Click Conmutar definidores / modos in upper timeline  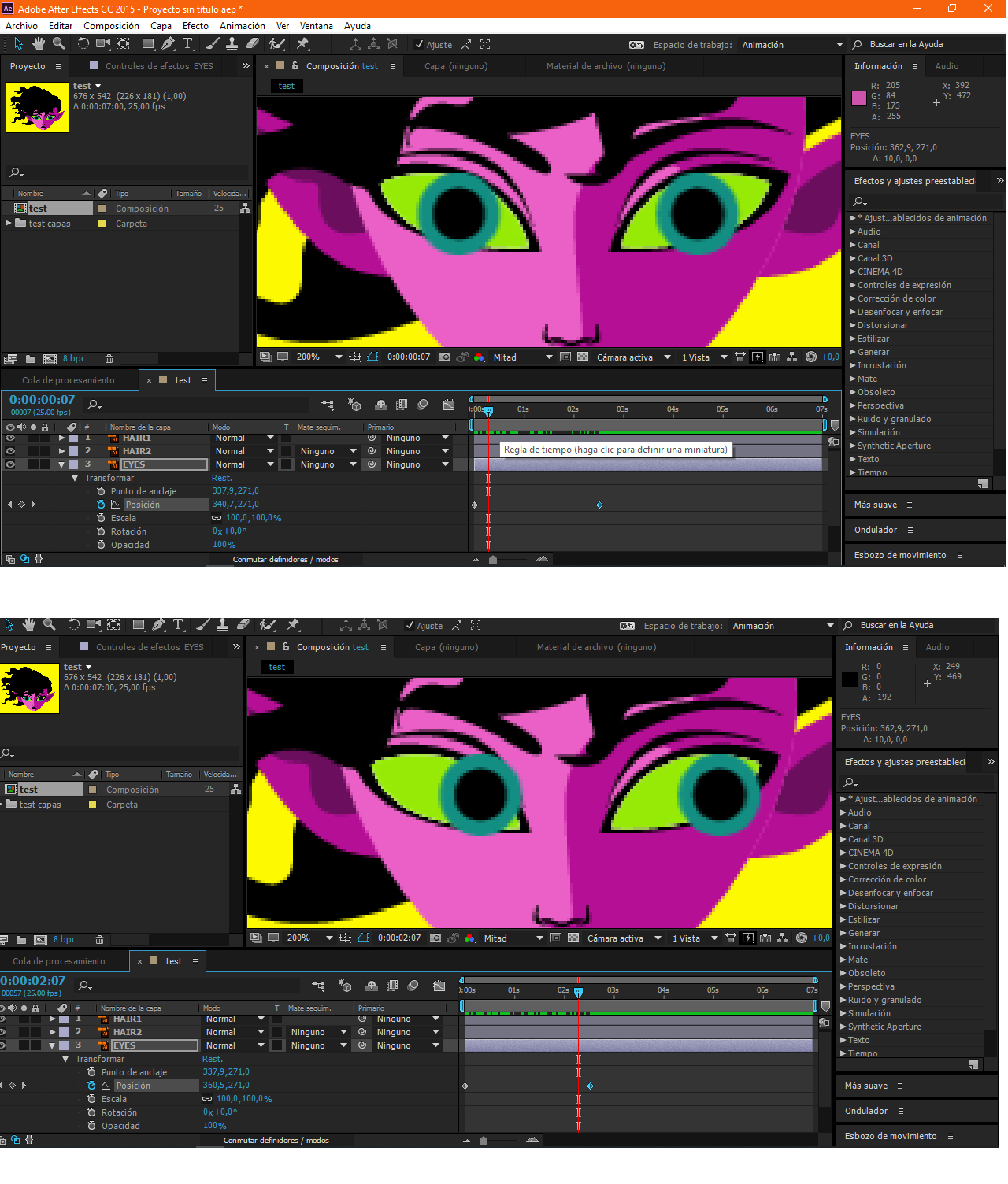[x=285, y=560]
